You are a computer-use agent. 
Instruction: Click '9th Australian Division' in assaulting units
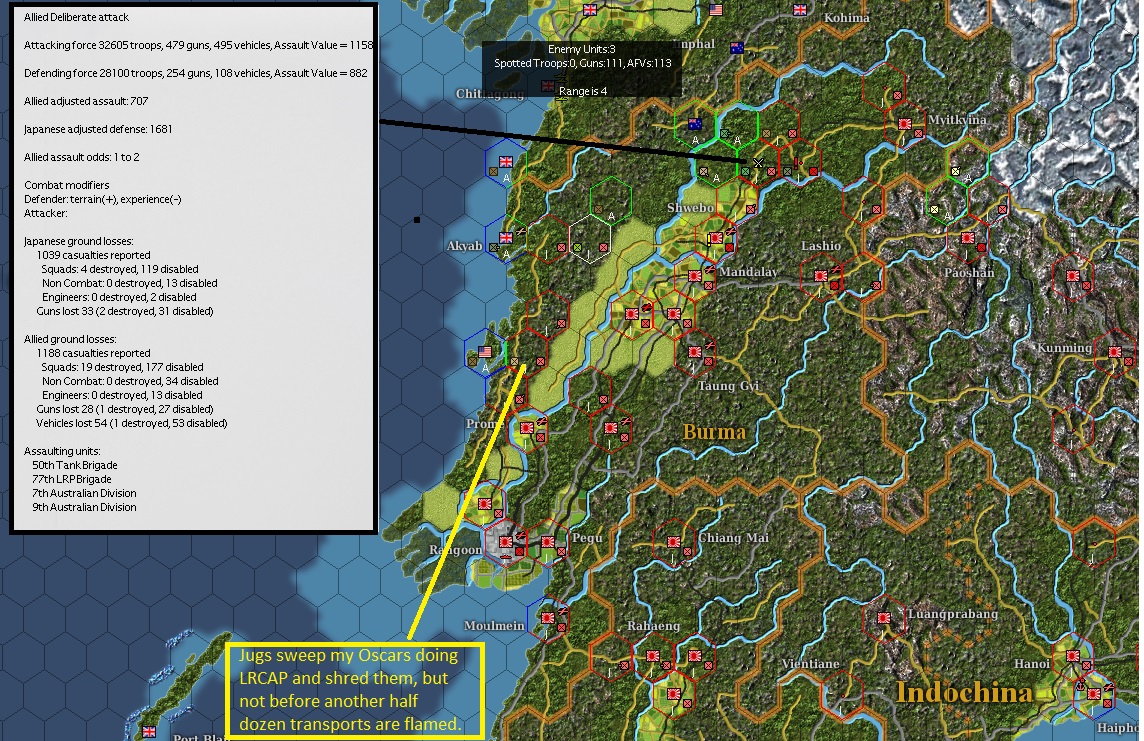point(84,507)
